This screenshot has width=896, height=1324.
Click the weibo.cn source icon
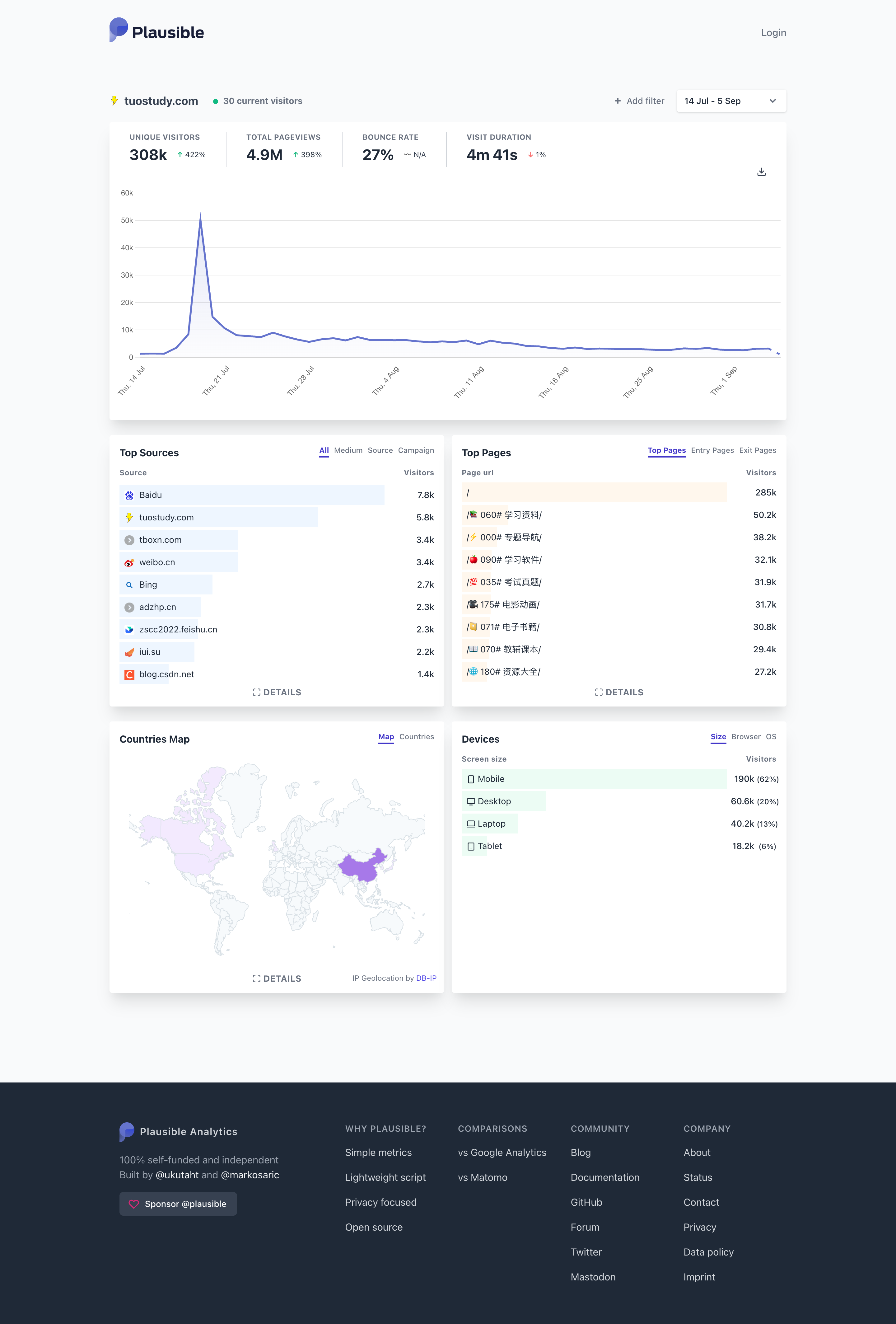pyautogui.click(x=129, y=562)
